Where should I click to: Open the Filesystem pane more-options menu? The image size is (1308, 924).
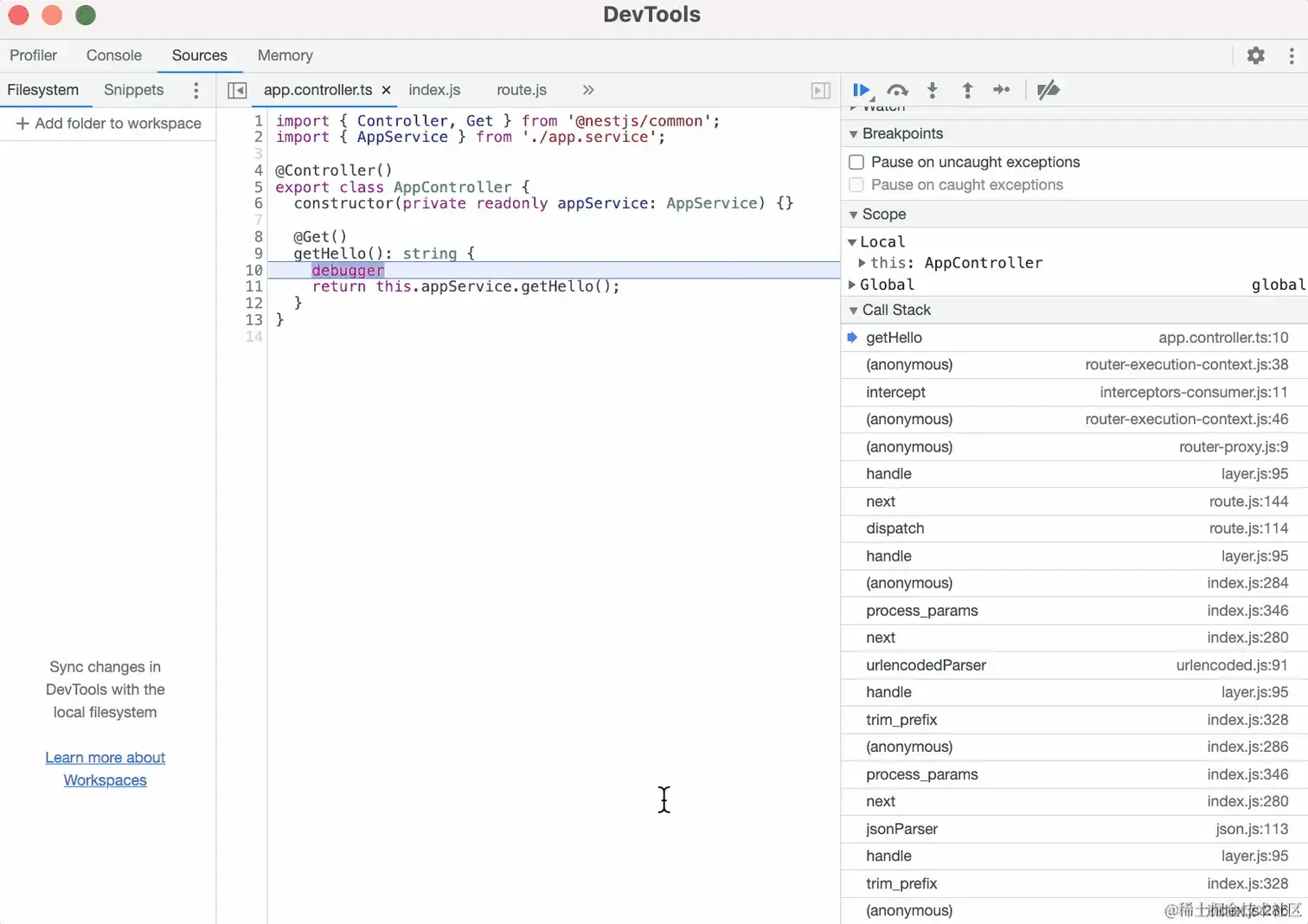pos(196,90)
